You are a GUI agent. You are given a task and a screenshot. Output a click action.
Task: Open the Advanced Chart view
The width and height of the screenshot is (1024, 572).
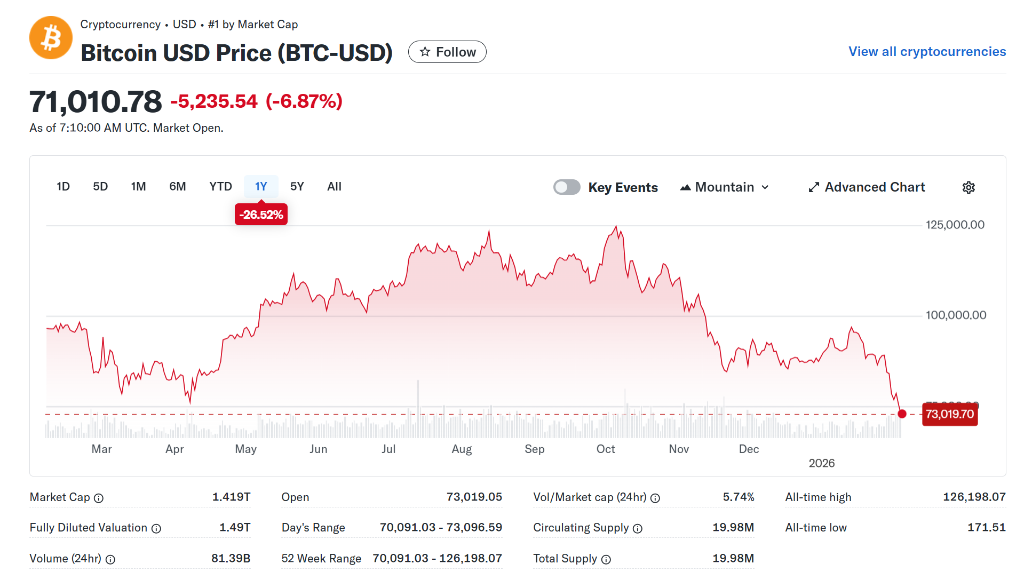(866, 187)
